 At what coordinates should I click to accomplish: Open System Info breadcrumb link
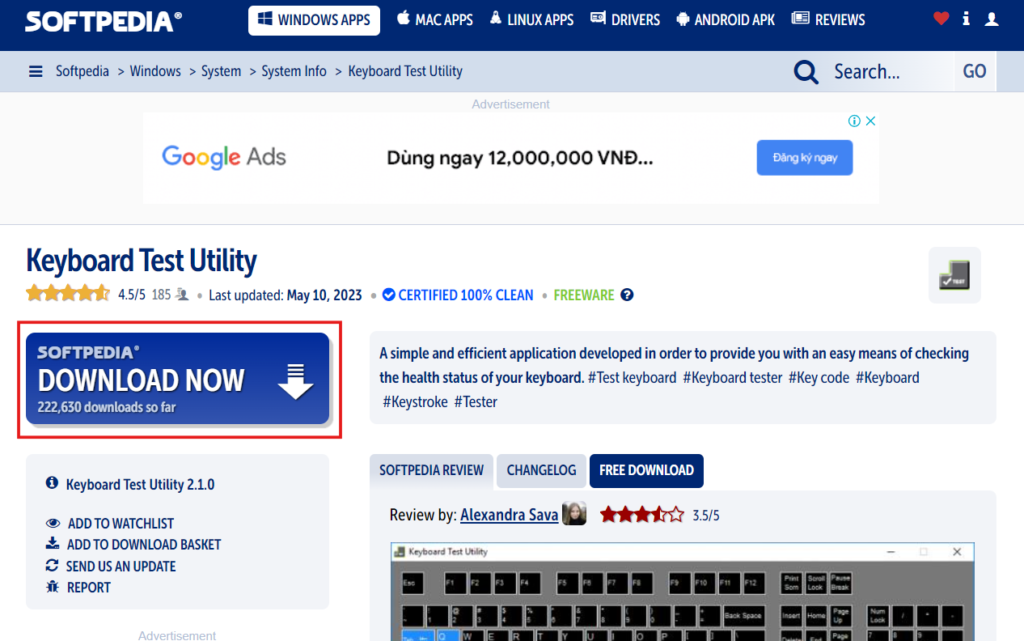[294, 71]
